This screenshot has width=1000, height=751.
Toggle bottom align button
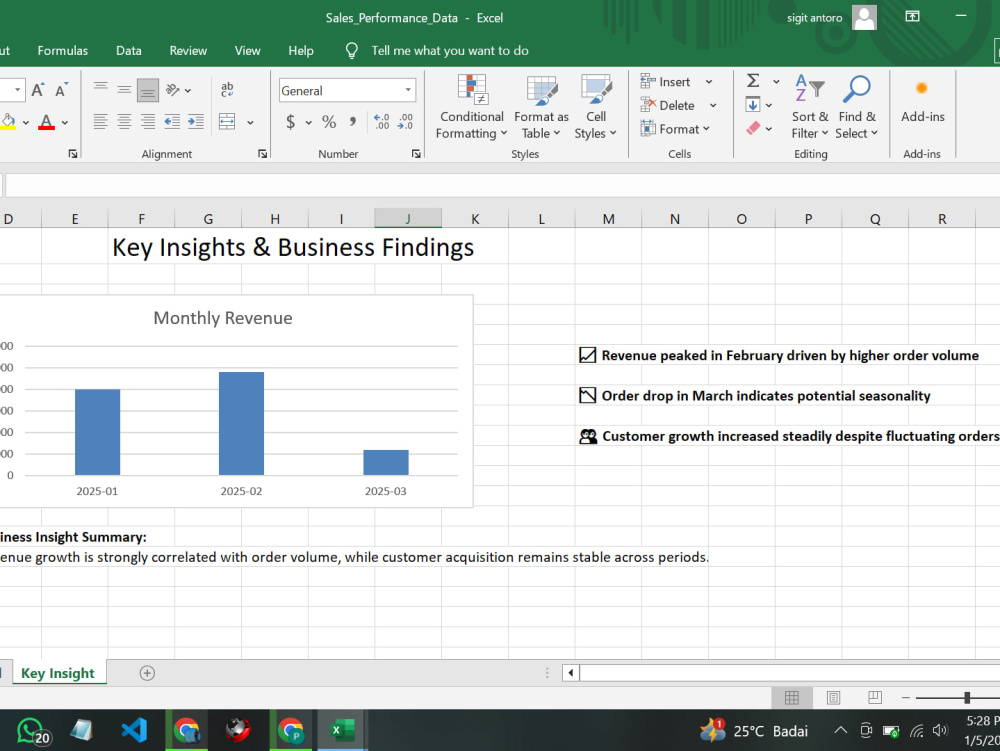click(x=148, y=90)
